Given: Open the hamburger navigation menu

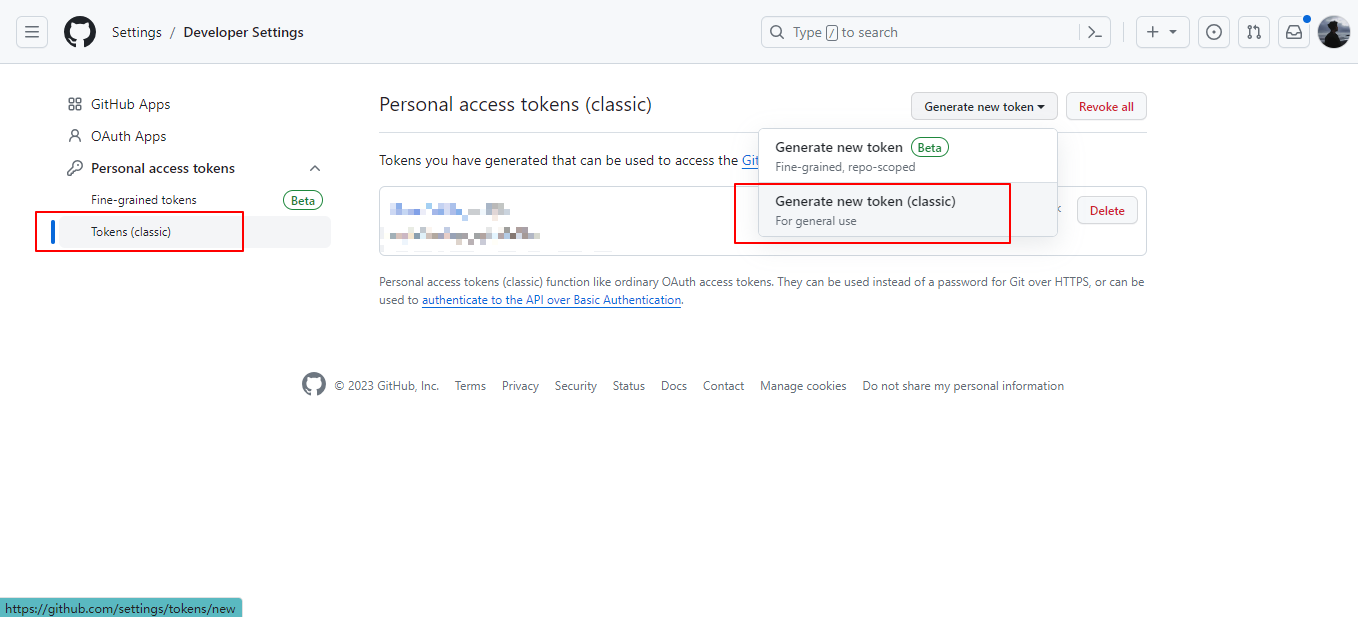Looking at the screenshot, I should tap(32, 32).
